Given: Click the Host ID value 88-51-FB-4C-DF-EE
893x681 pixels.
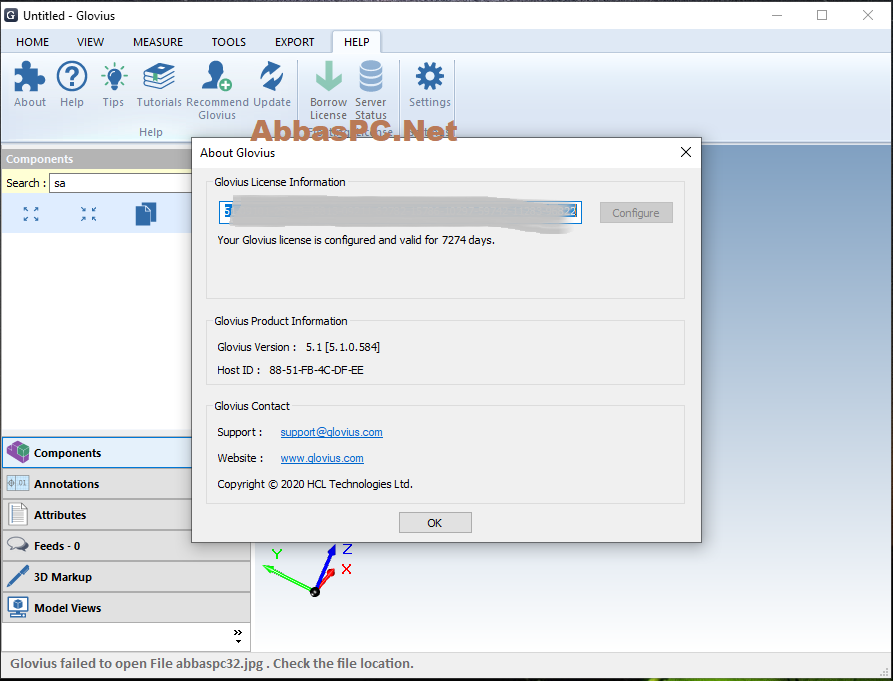Looking at the screenshot, I should pyautogui.click(x=316, y=370).
